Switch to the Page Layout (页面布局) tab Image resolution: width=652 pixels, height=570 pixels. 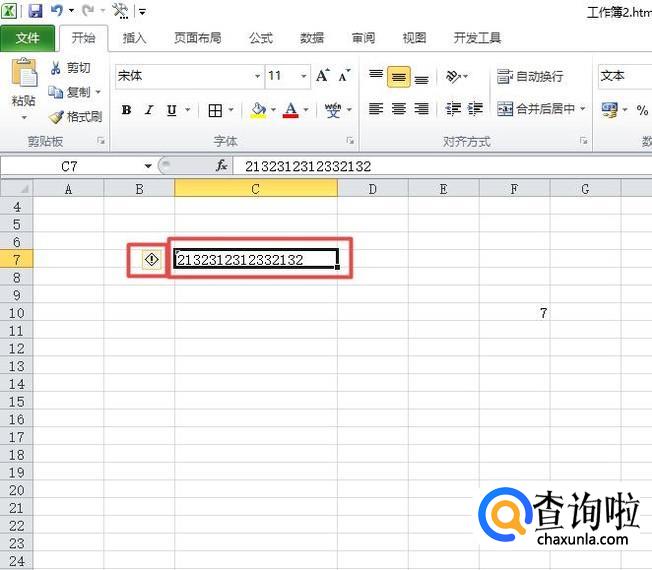(198, 38)
